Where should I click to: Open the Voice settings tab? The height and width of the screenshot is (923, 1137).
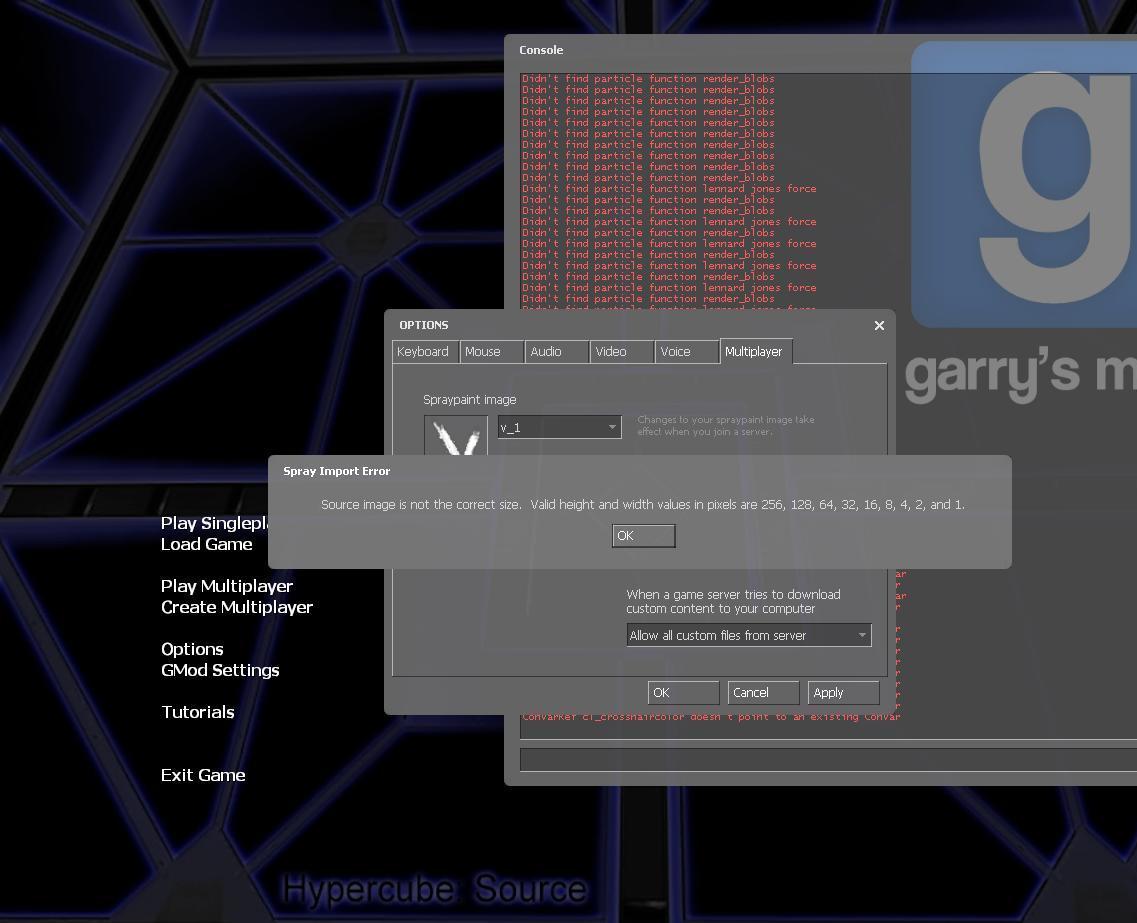(686, 352)
